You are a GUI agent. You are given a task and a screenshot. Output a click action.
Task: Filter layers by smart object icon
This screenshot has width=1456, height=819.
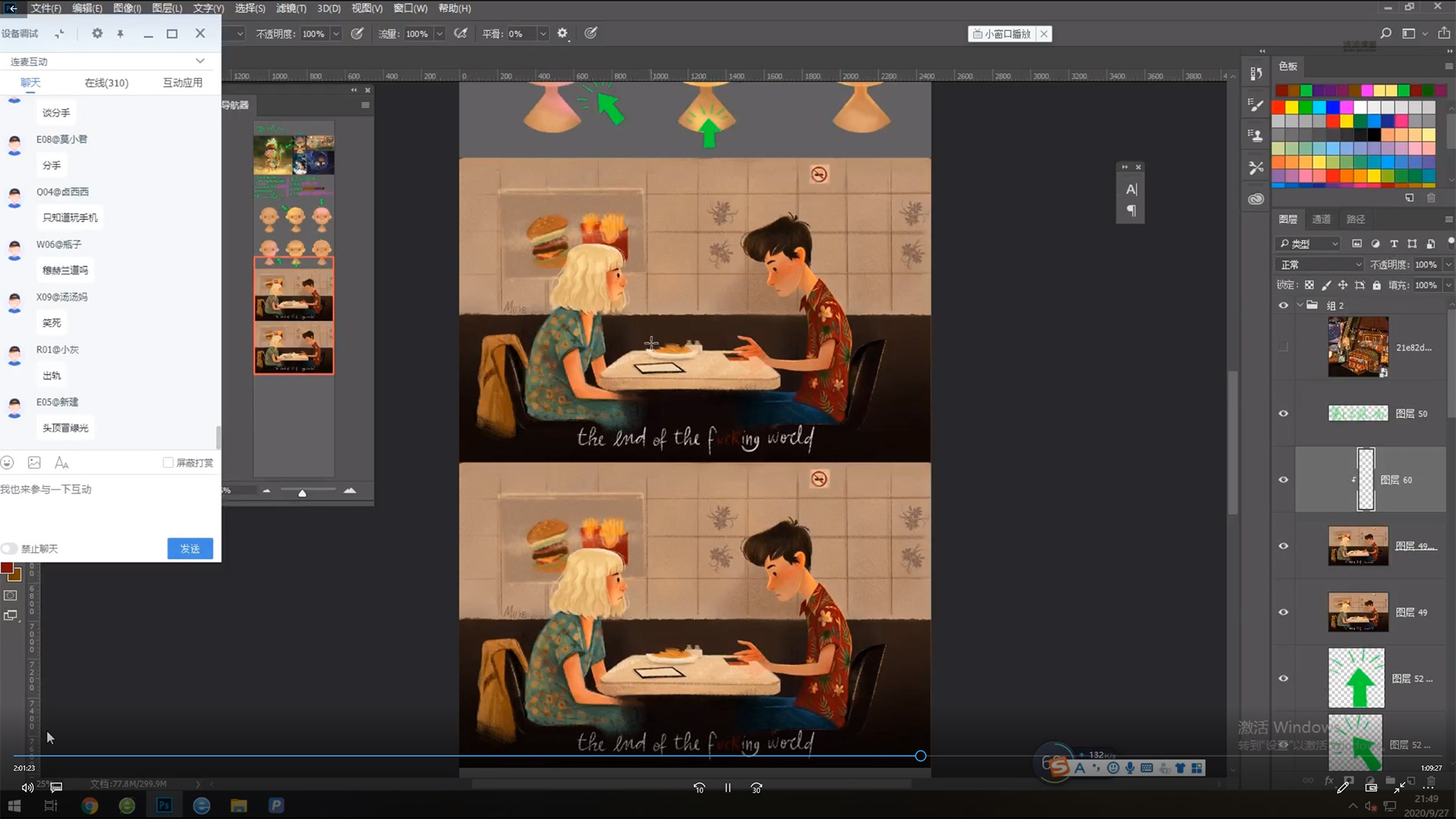(x=1430, y=243)
